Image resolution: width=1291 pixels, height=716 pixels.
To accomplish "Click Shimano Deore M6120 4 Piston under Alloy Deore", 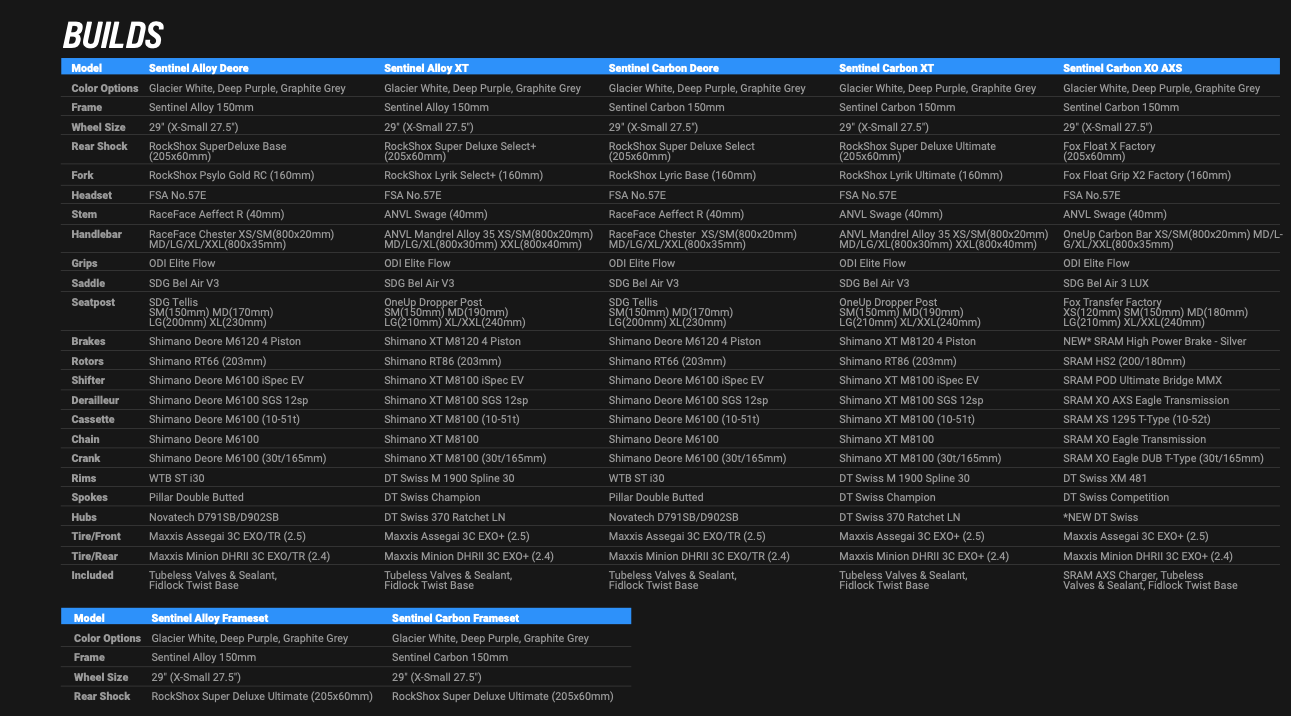I will pos(225,341).
